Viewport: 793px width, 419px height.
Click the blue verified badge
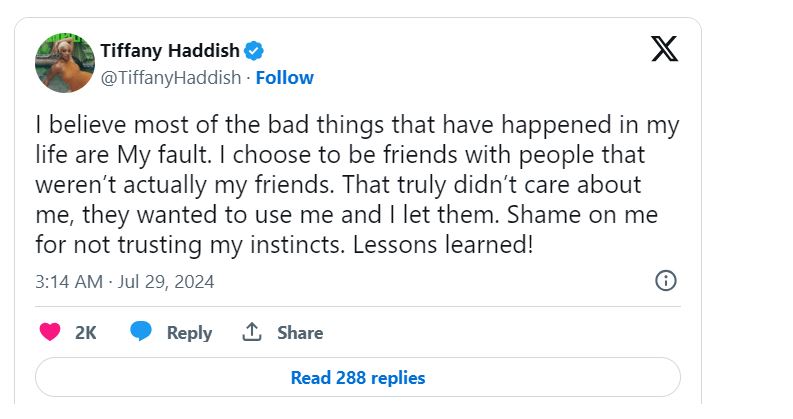coord(256,50)
